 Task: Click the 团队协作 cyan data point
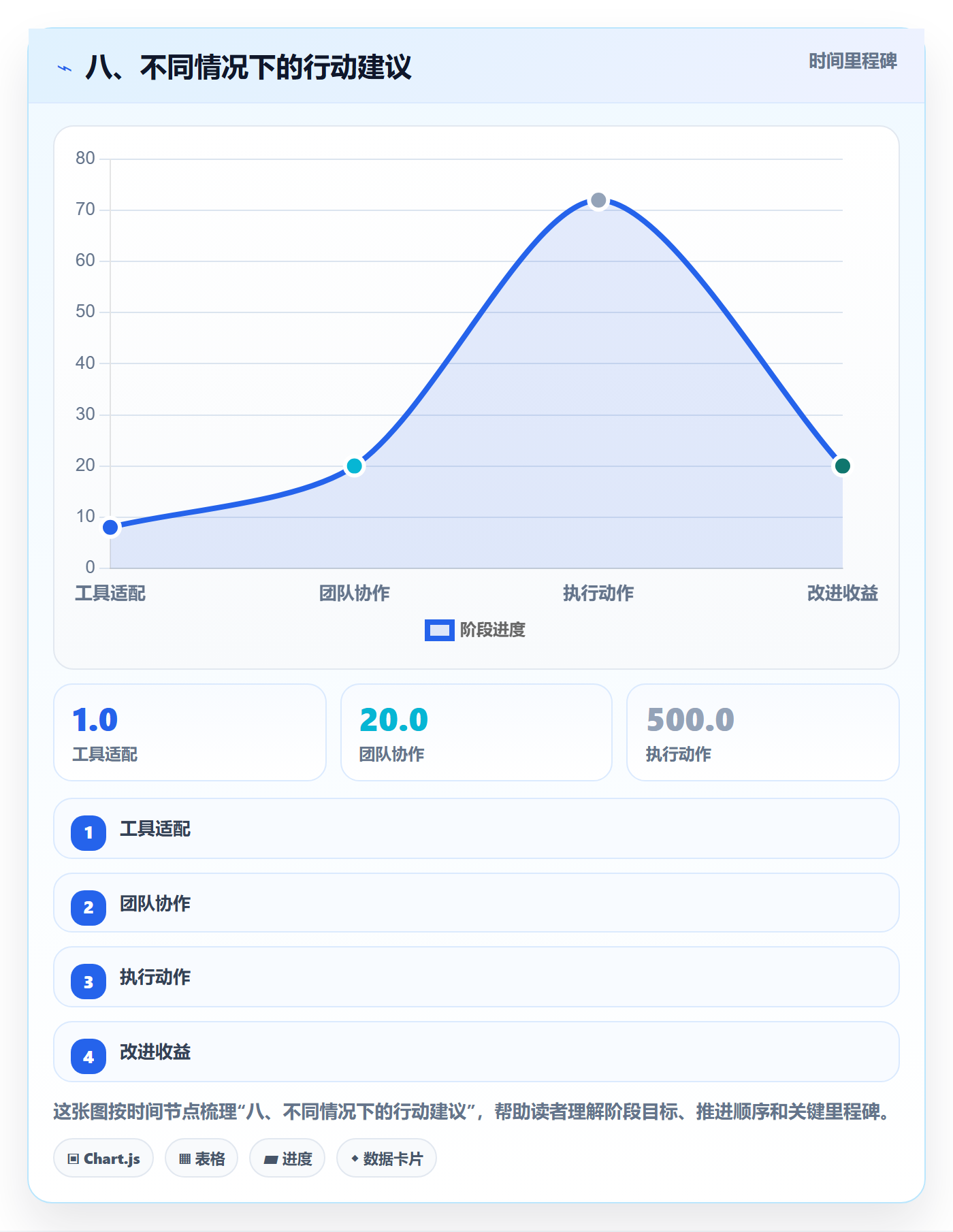click(x=354, y=466)
